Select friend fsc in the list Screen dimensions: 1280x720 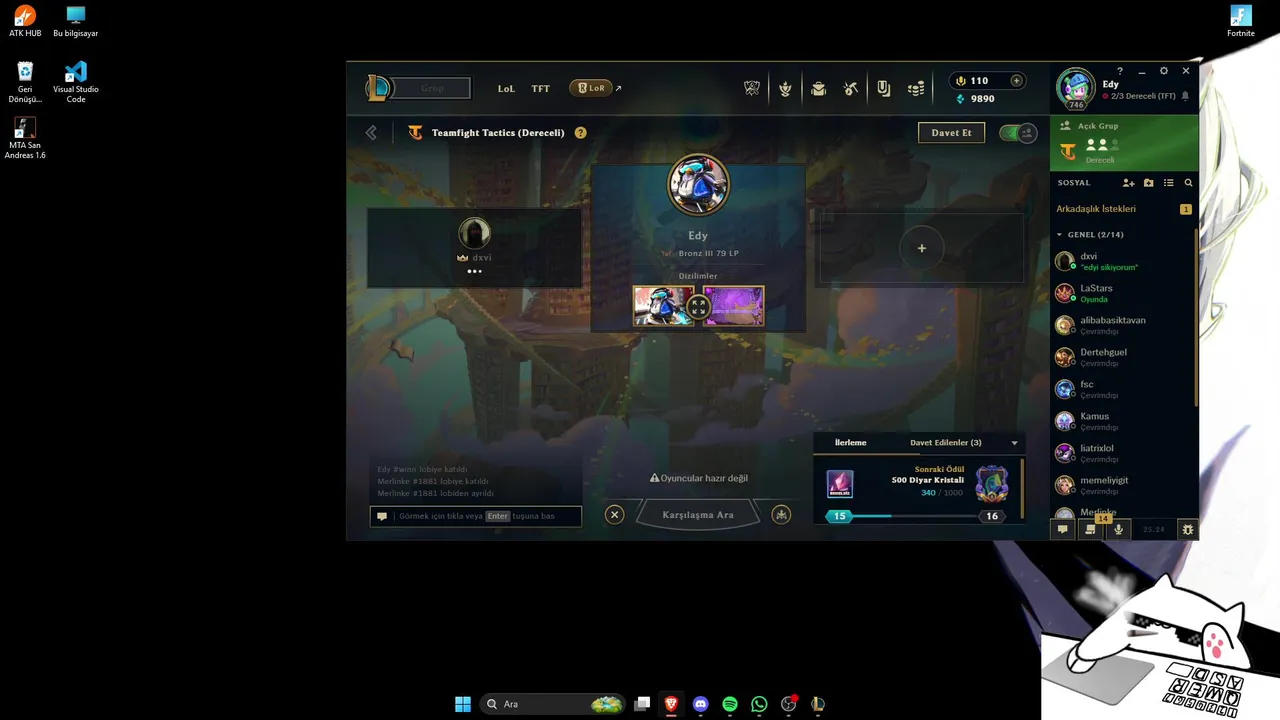[1123, 389]
